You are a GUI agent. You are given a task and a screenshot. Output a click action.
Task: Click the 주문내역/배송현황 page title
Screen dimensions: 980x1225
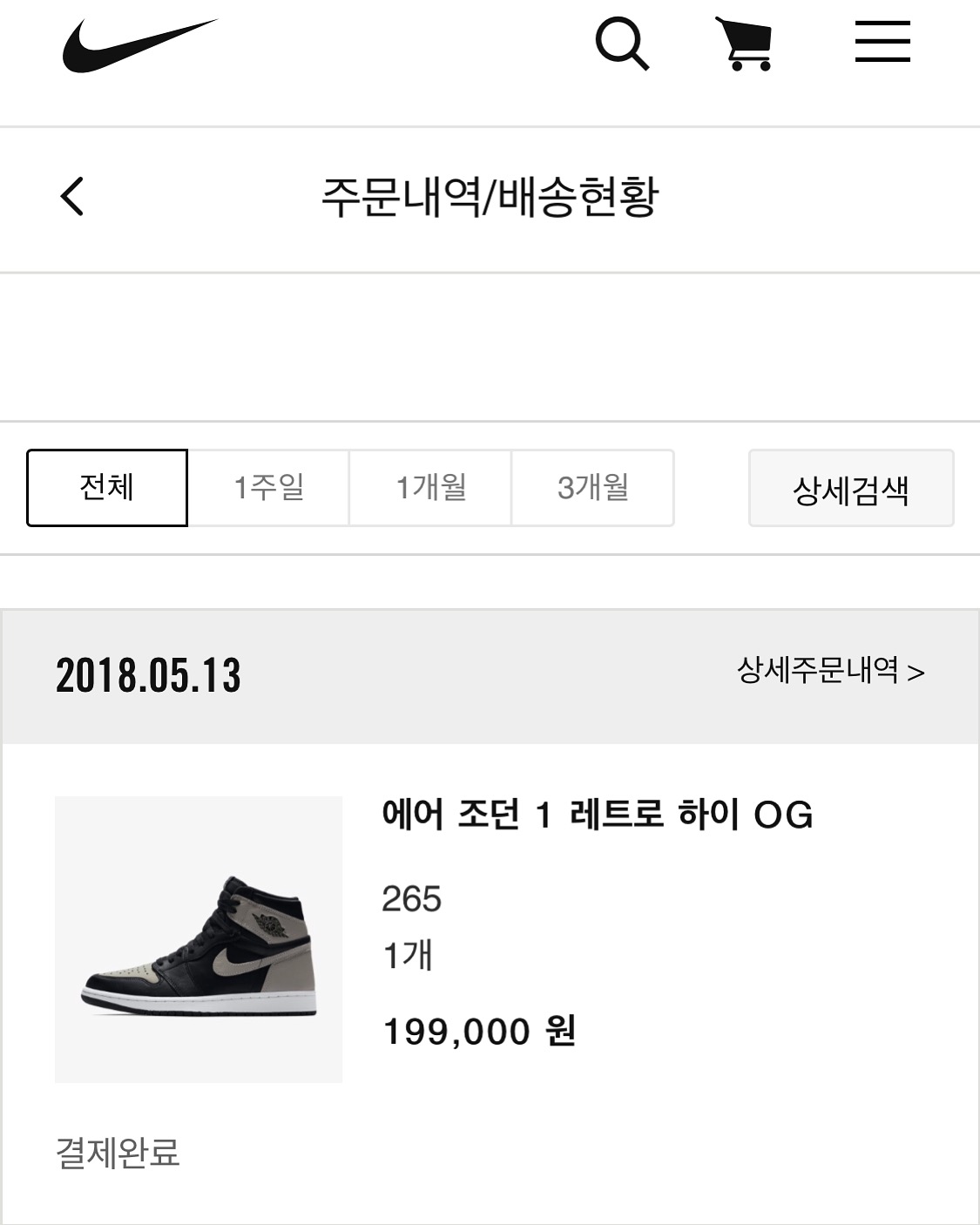tap(490, 197)
